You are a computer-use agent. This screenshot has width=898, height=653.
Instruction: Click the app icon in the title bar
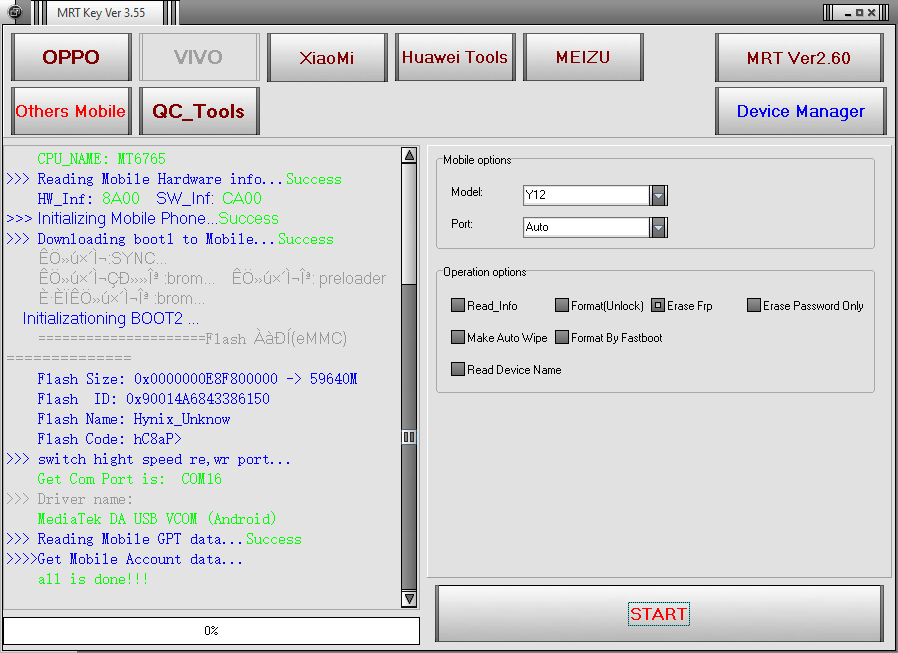[15, 11]
